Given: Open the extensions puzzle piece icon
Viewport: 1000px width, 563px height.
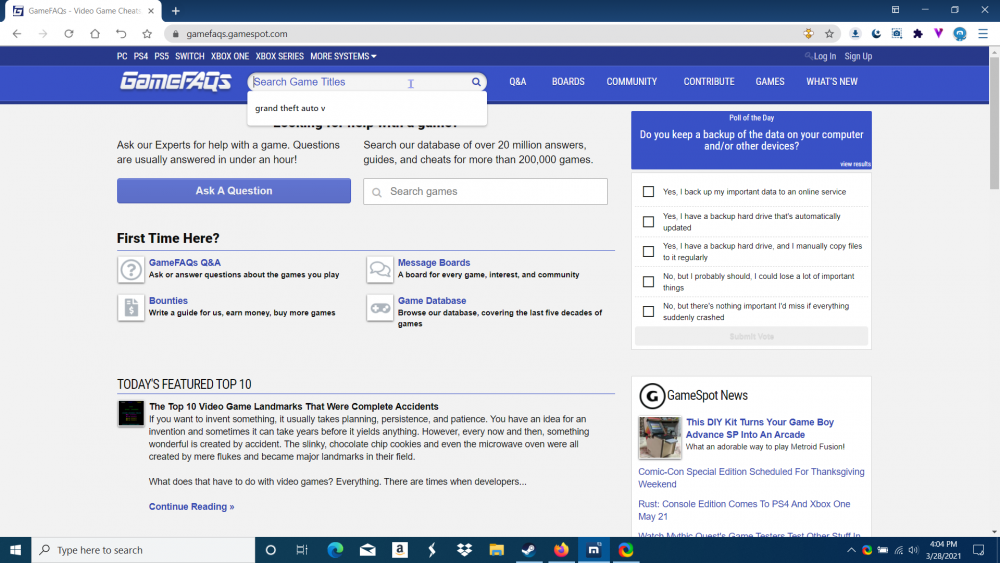Looking at the screenshot, I should [x=918, y=34].
